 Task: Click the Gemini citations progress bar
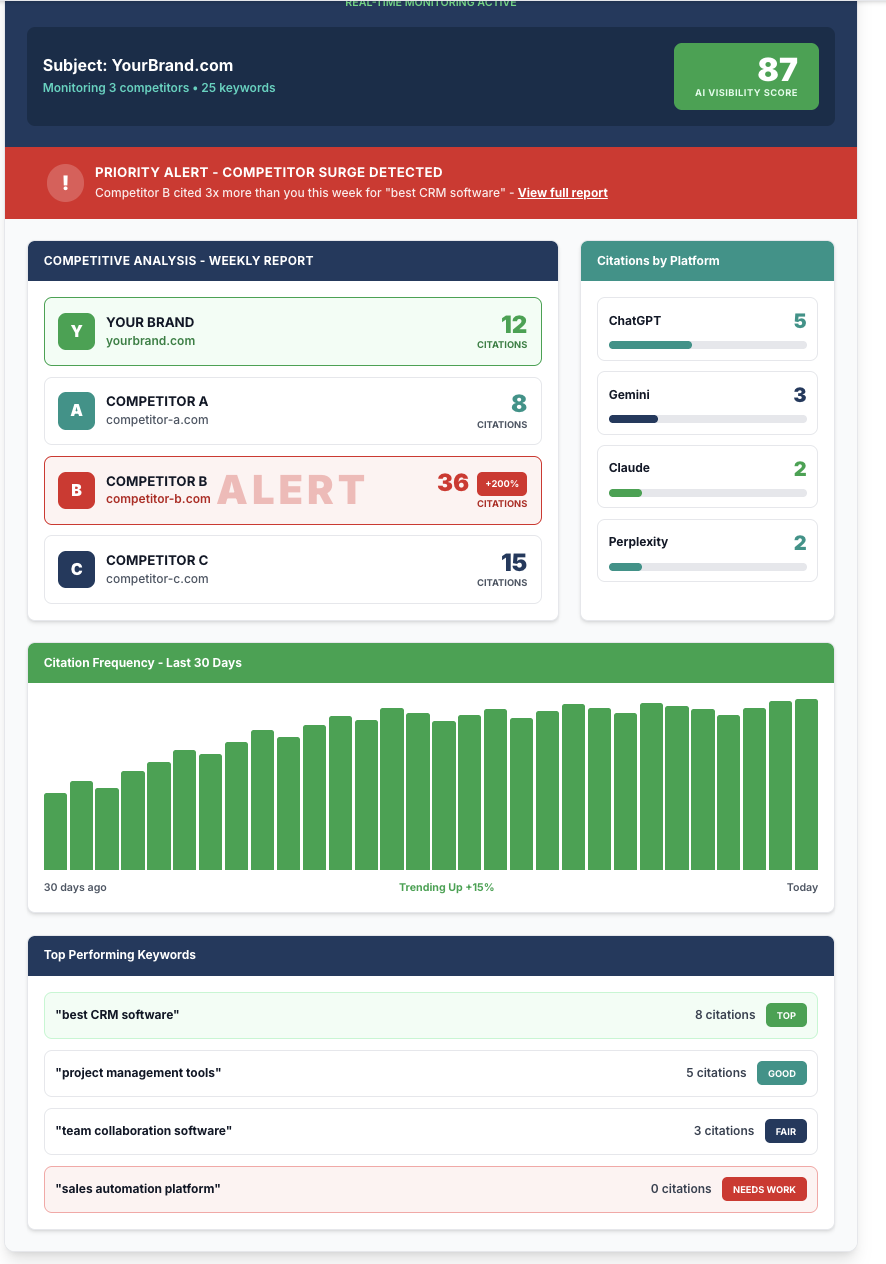coord(707,419)
